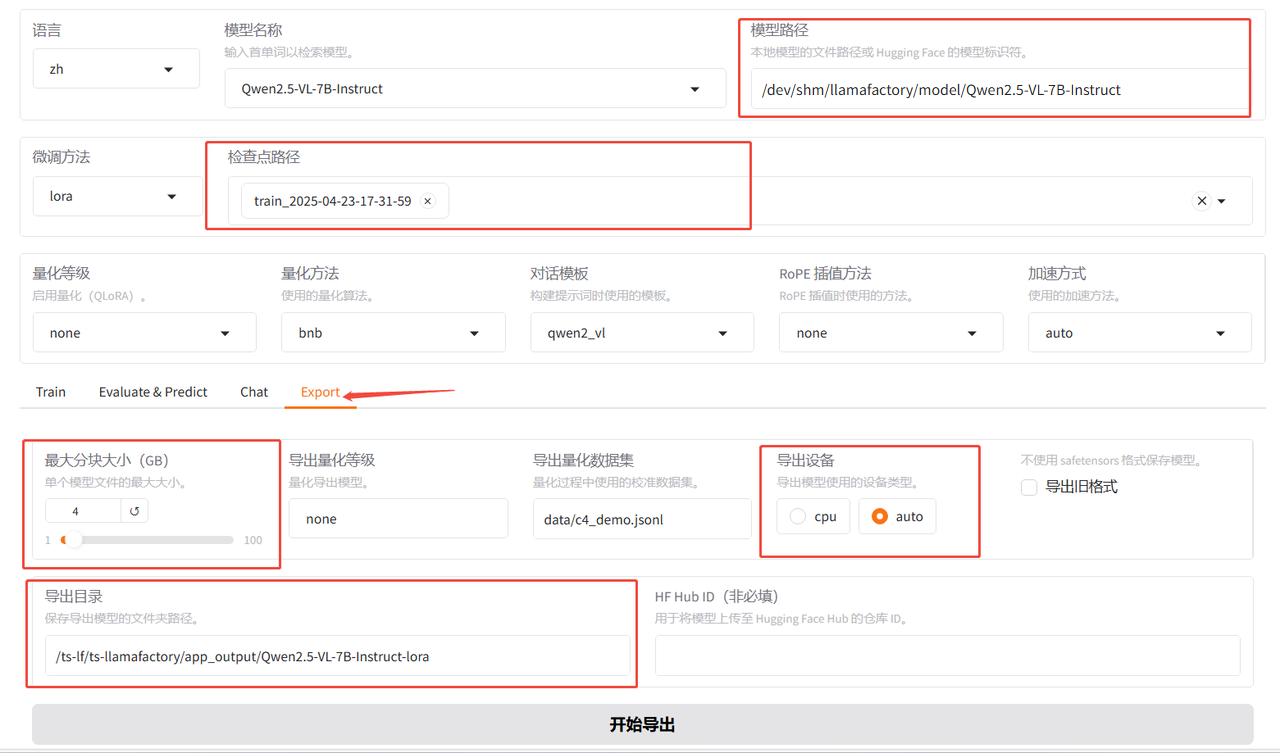This screenshot has width=1280, height=753.
Task: Switch to the Chat tab
Action: (x=254, y=392)
